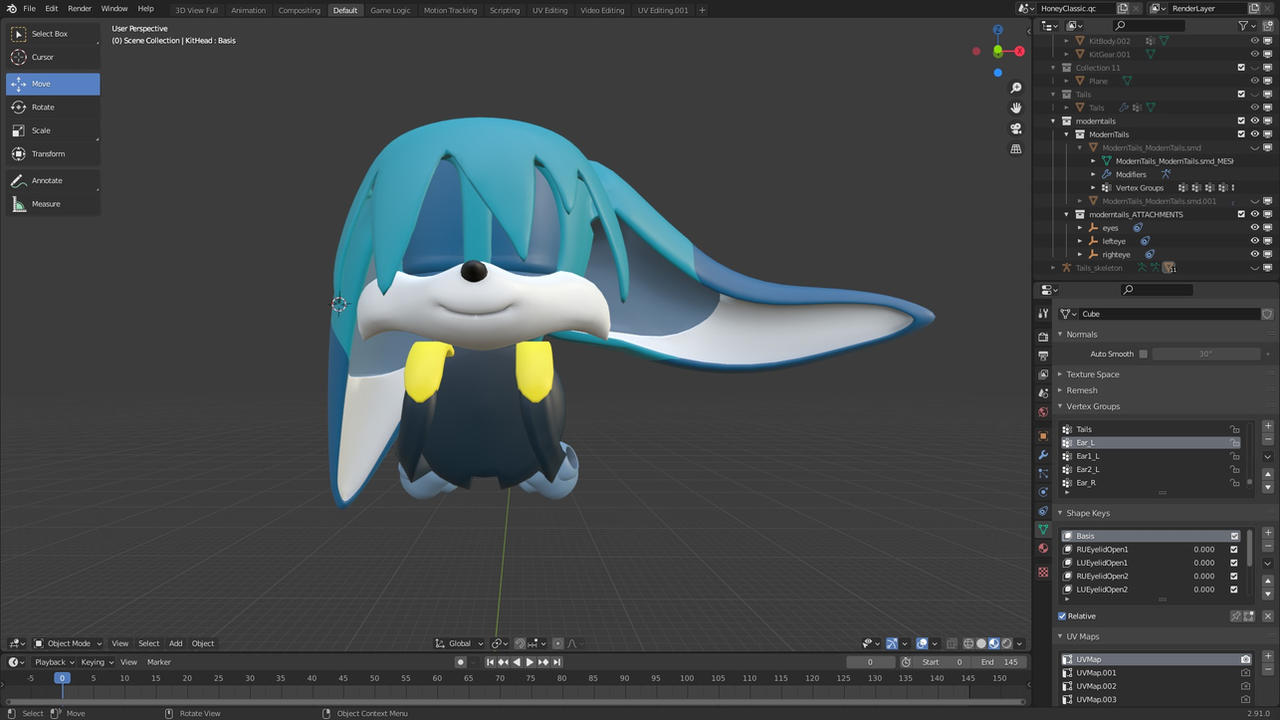The width and height of the screenshot is (1280, 720).
Task: Choose the Rotate tool
Action: pyautogui.click(x=53, y=107)
